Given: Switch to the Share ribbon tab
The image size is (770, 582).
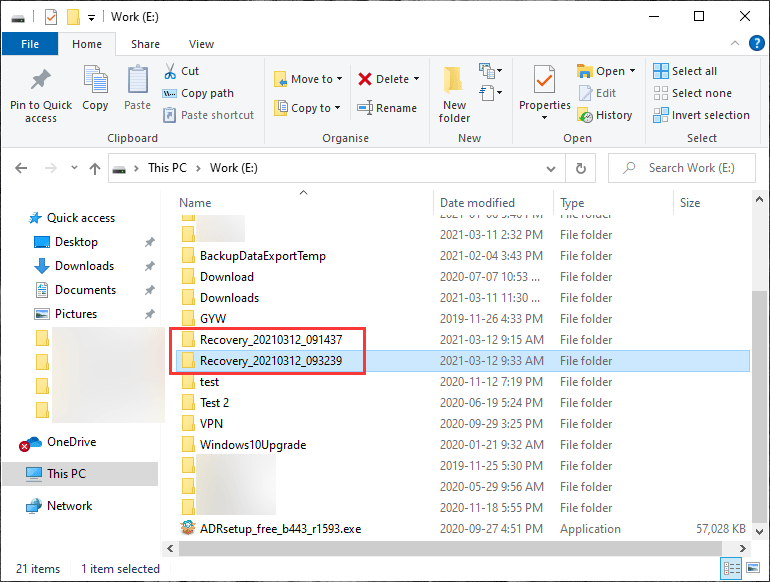Looking at the screenshot, I should pyautogui.click(x=145, y=44).
